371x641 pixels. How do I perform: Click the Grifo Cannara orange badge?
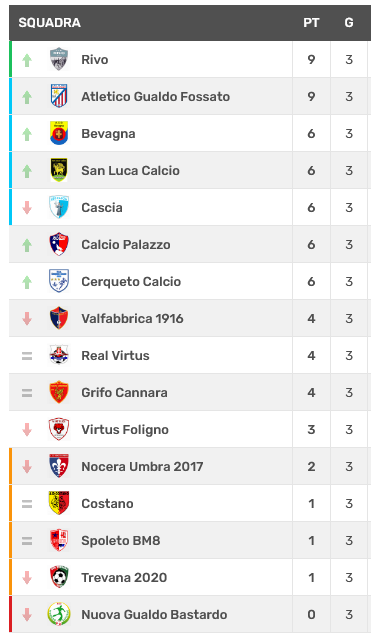pyautogui.click(x=59, y=392)
